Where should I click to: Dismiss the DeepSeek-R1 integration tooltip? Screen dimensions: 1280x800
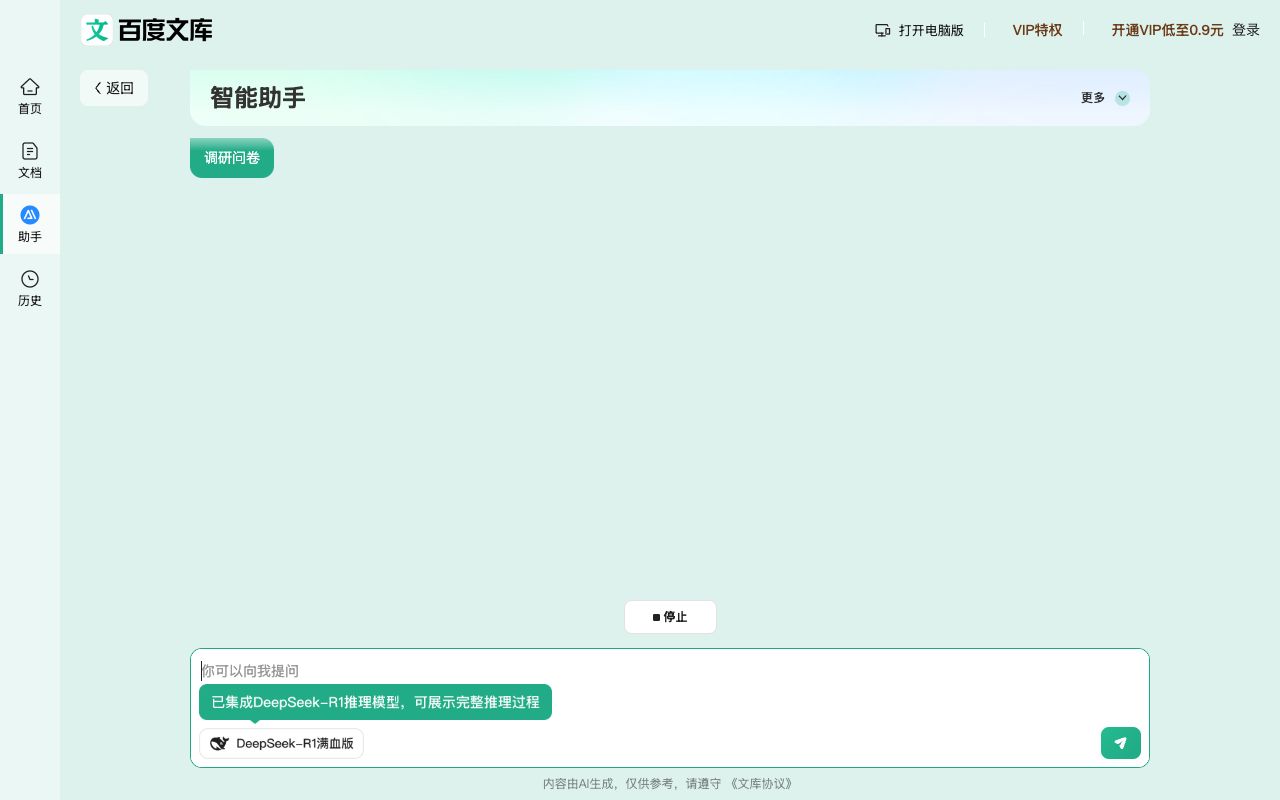coord(375,702)
